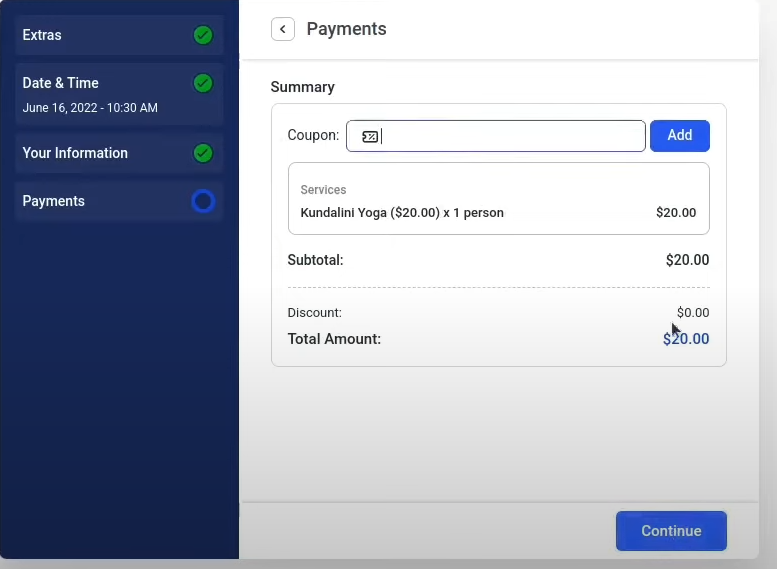Click the green checkmark next to Extras
777x569 pixels.
pyautogui.click(x=203, y=35)
